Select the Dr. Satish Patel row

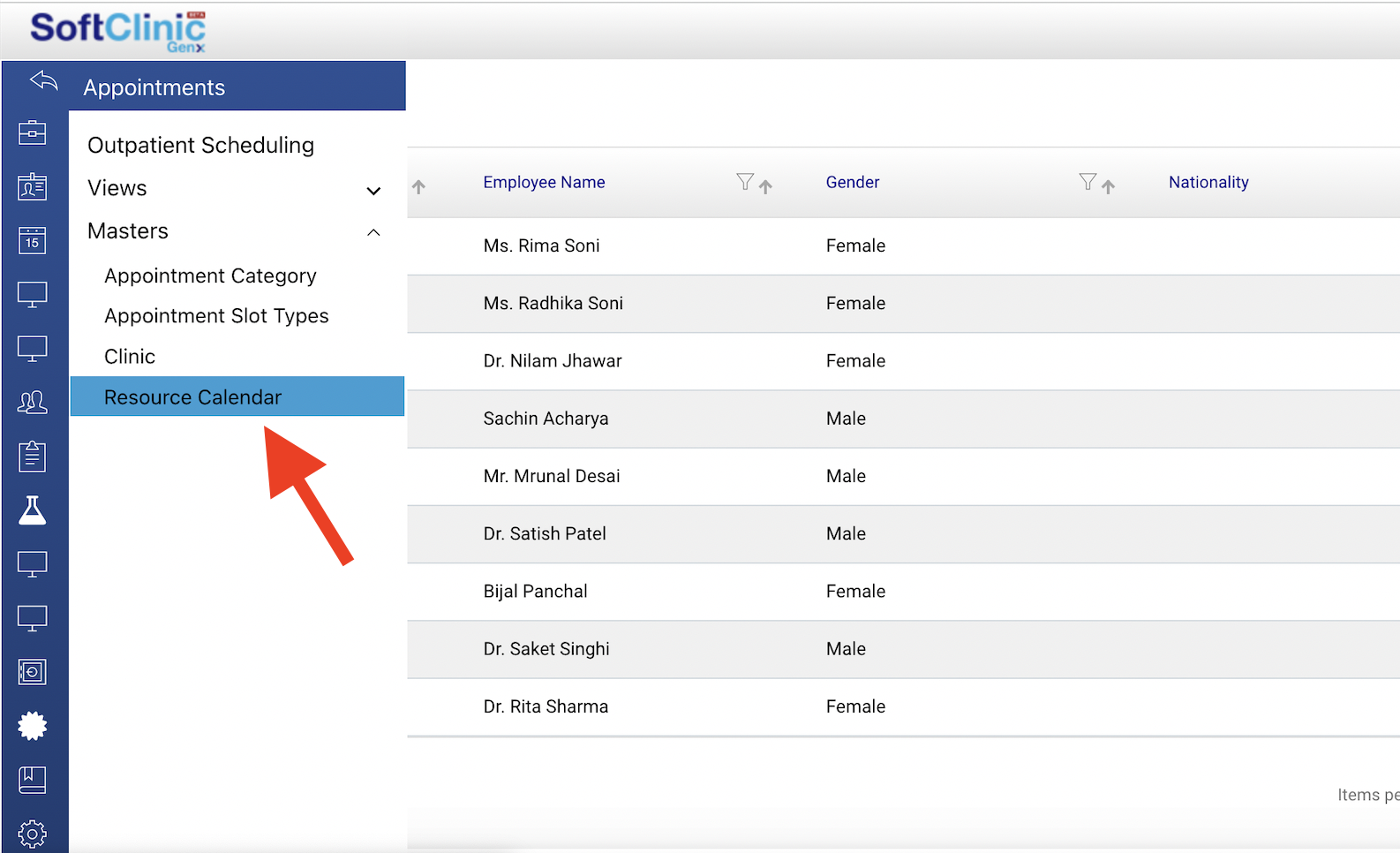point(545,533)
